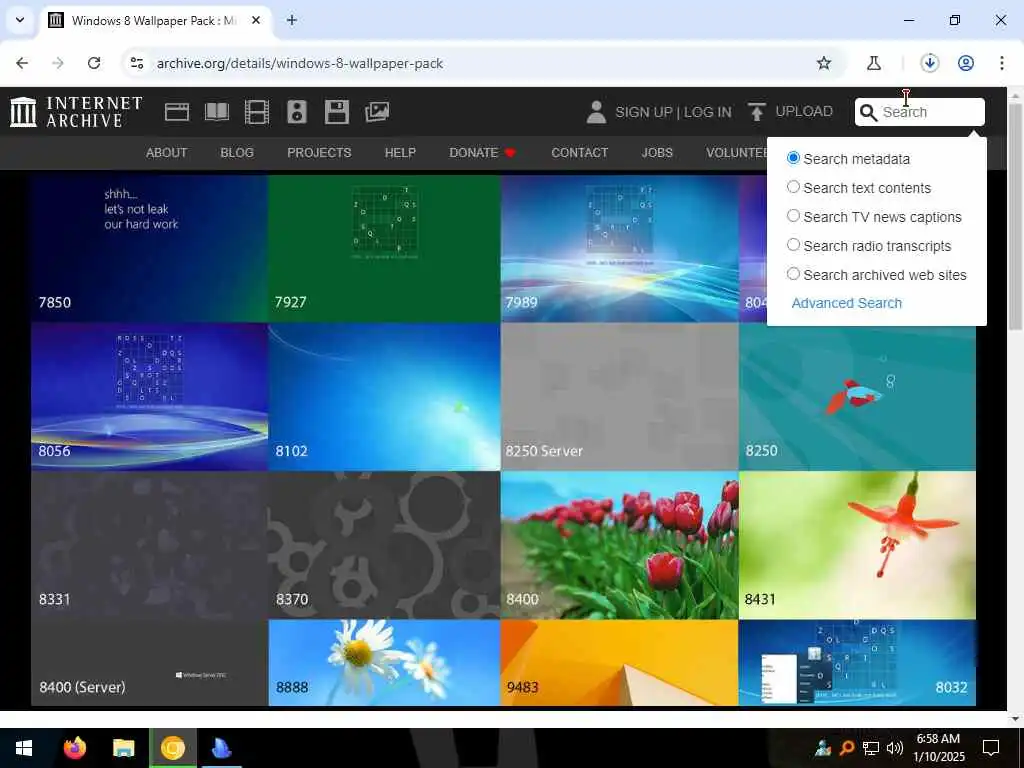Screen dimensions: 1024x768
Task: Open the 8250 betta fish thumbnail
Action: 857,397
